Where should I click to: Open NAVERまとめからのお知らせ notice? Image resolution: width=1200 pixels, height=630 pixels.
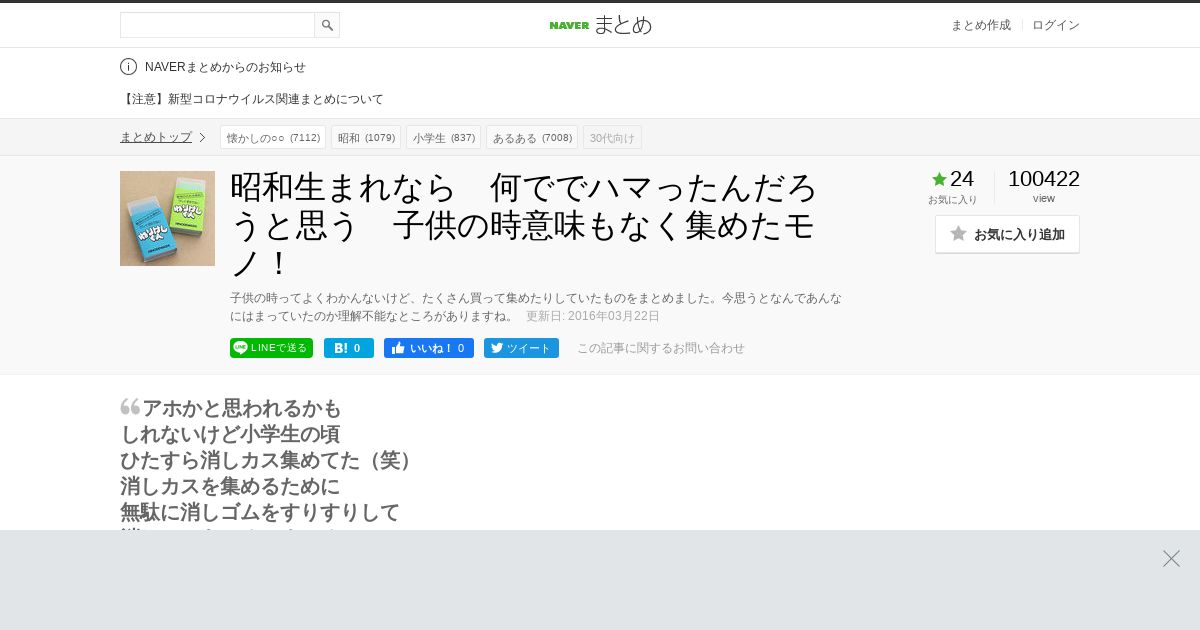[225, 67]
